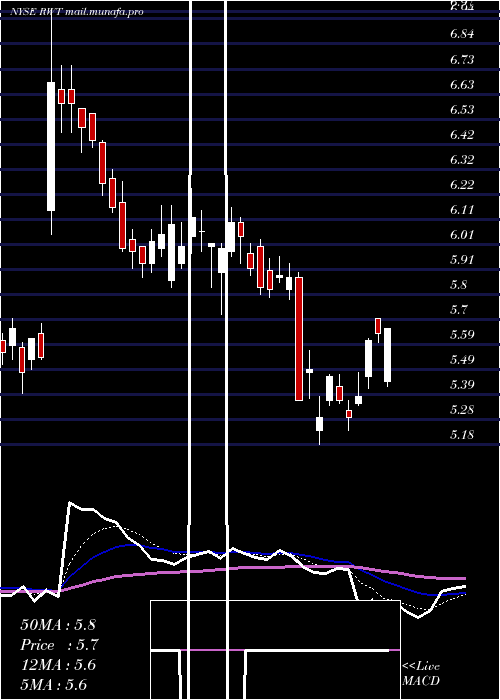Click the large red drop candlestick
This screenshot has height=700, width=500.
tap(299, 339)
